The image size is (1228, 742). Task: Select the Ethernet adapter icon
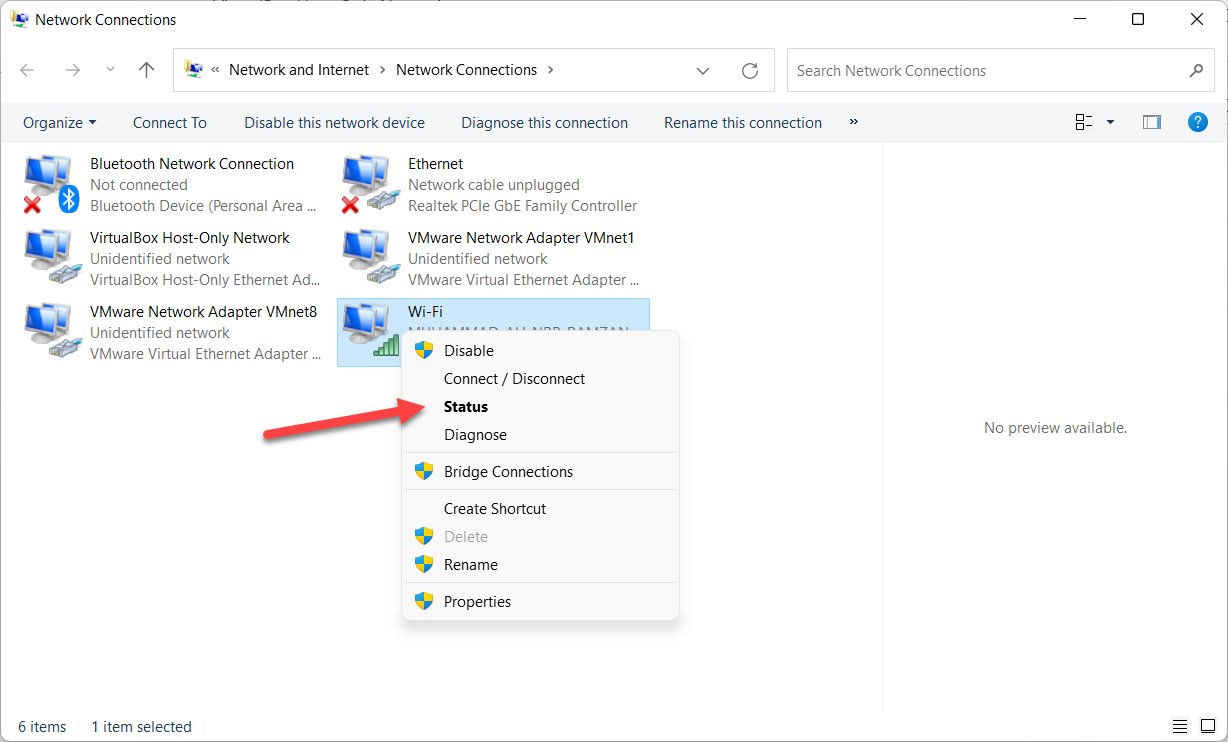[x=366, y=184]
